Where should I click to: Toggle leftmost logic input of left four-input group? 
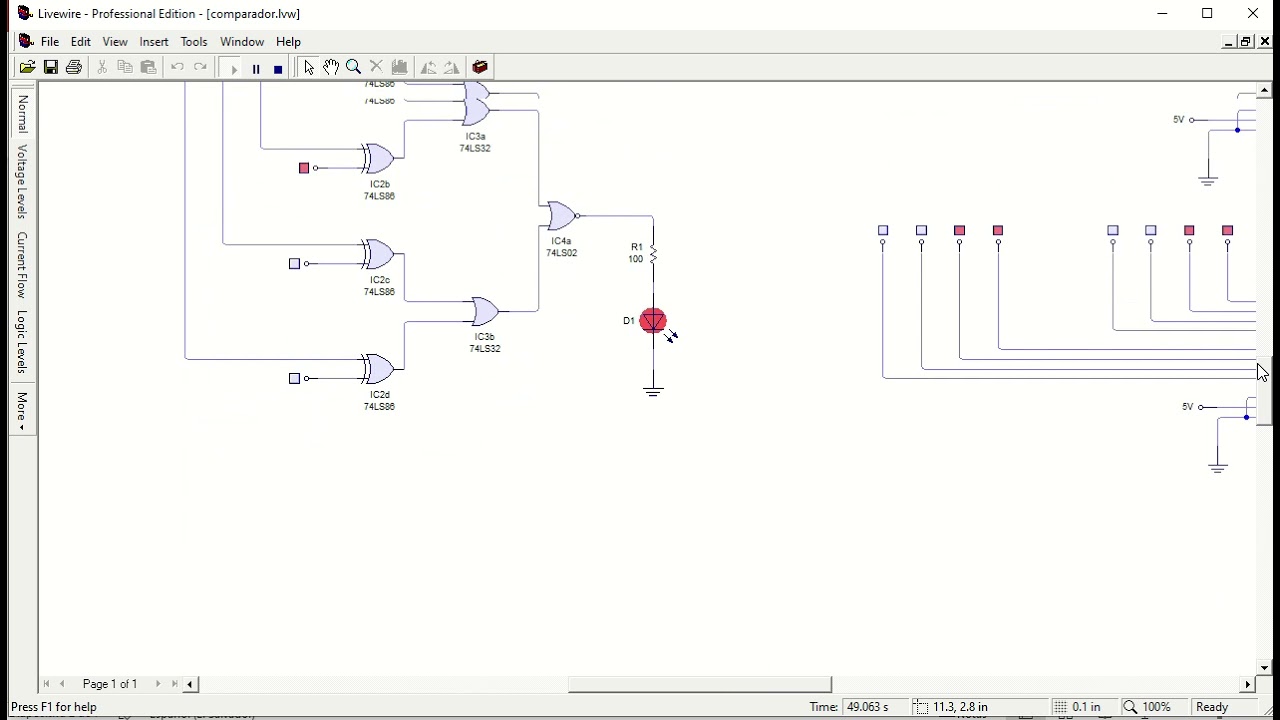click(883, 230)
